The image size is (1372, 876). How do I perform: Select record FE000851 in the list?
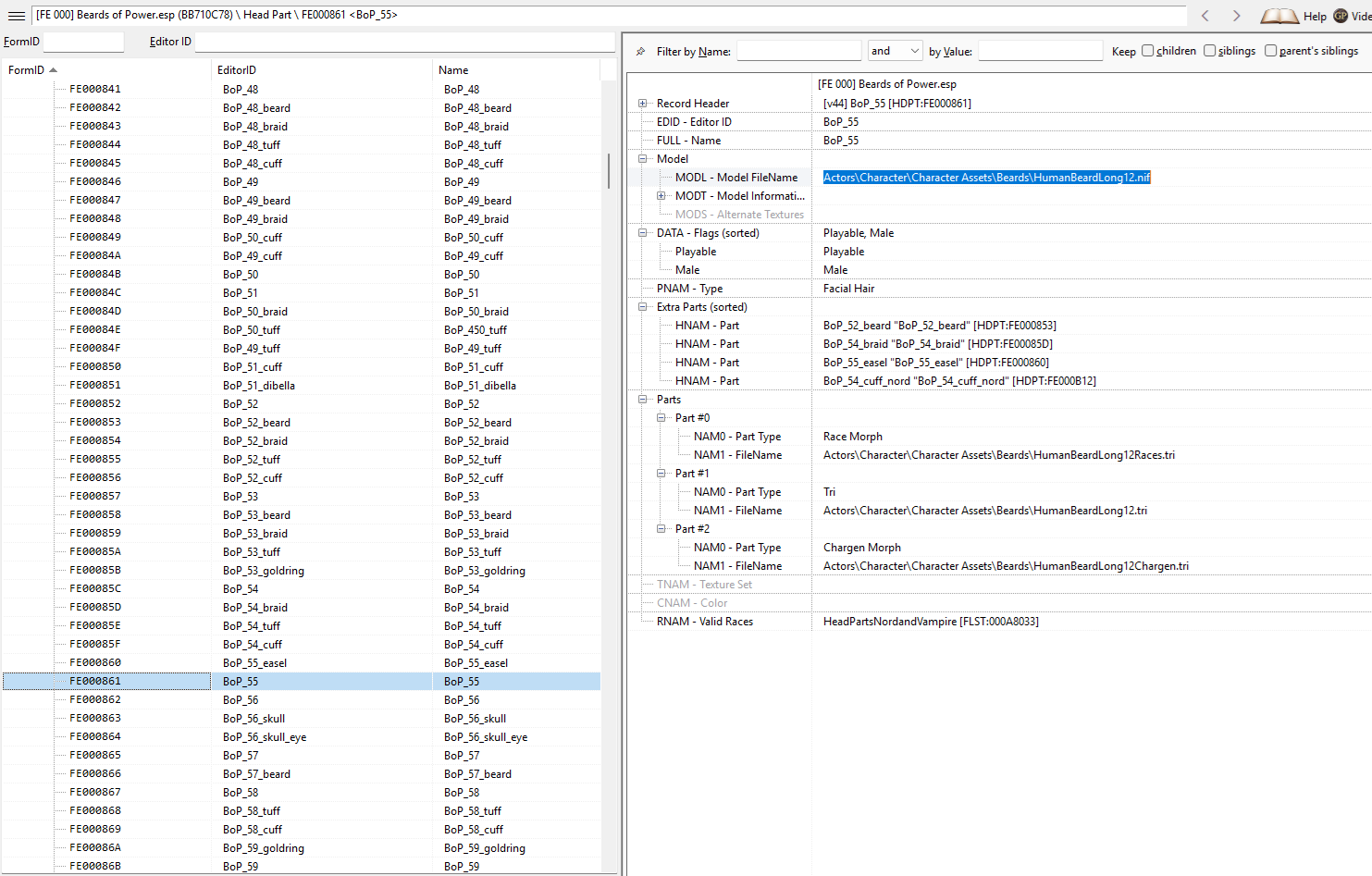(301, 385)
